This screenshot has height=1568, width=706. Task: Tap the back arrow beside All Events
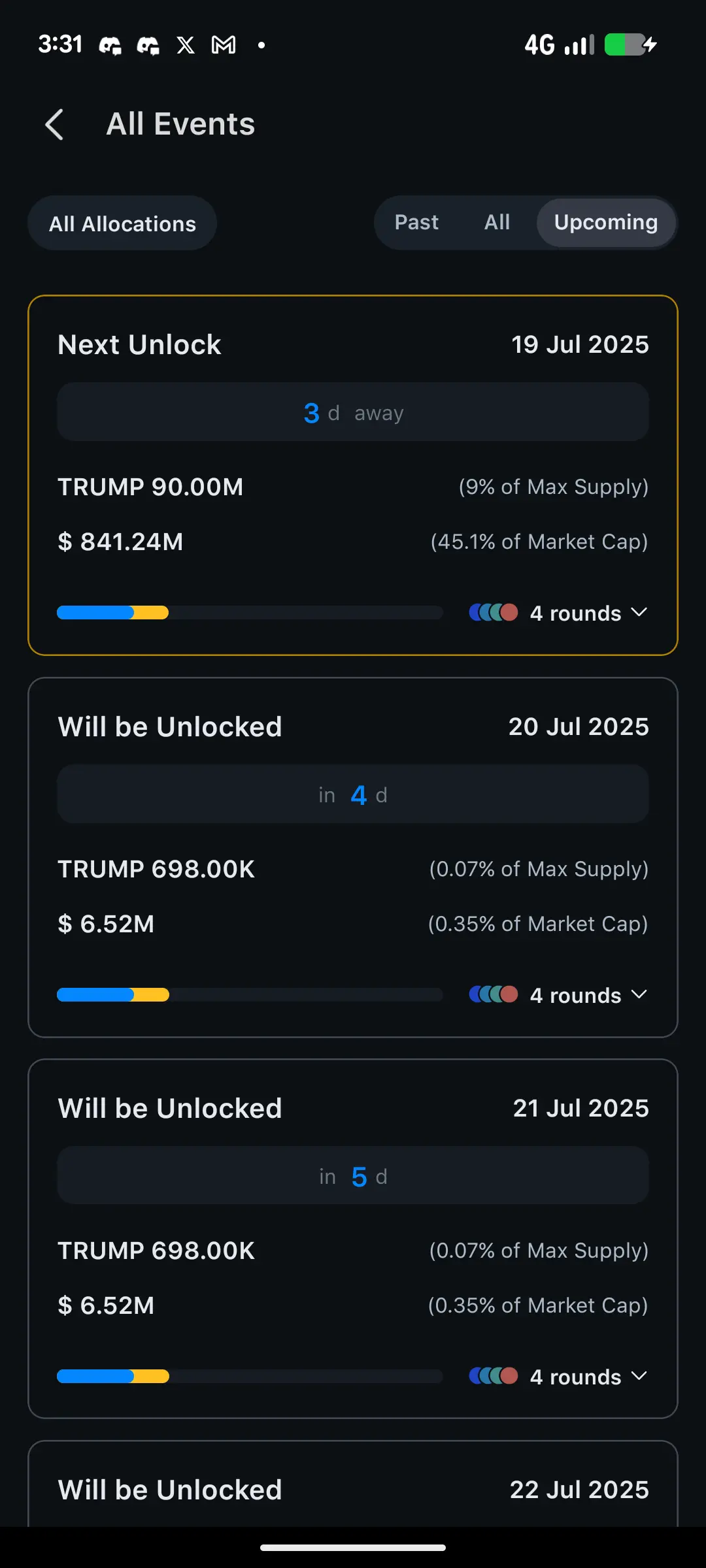(54, 124)
